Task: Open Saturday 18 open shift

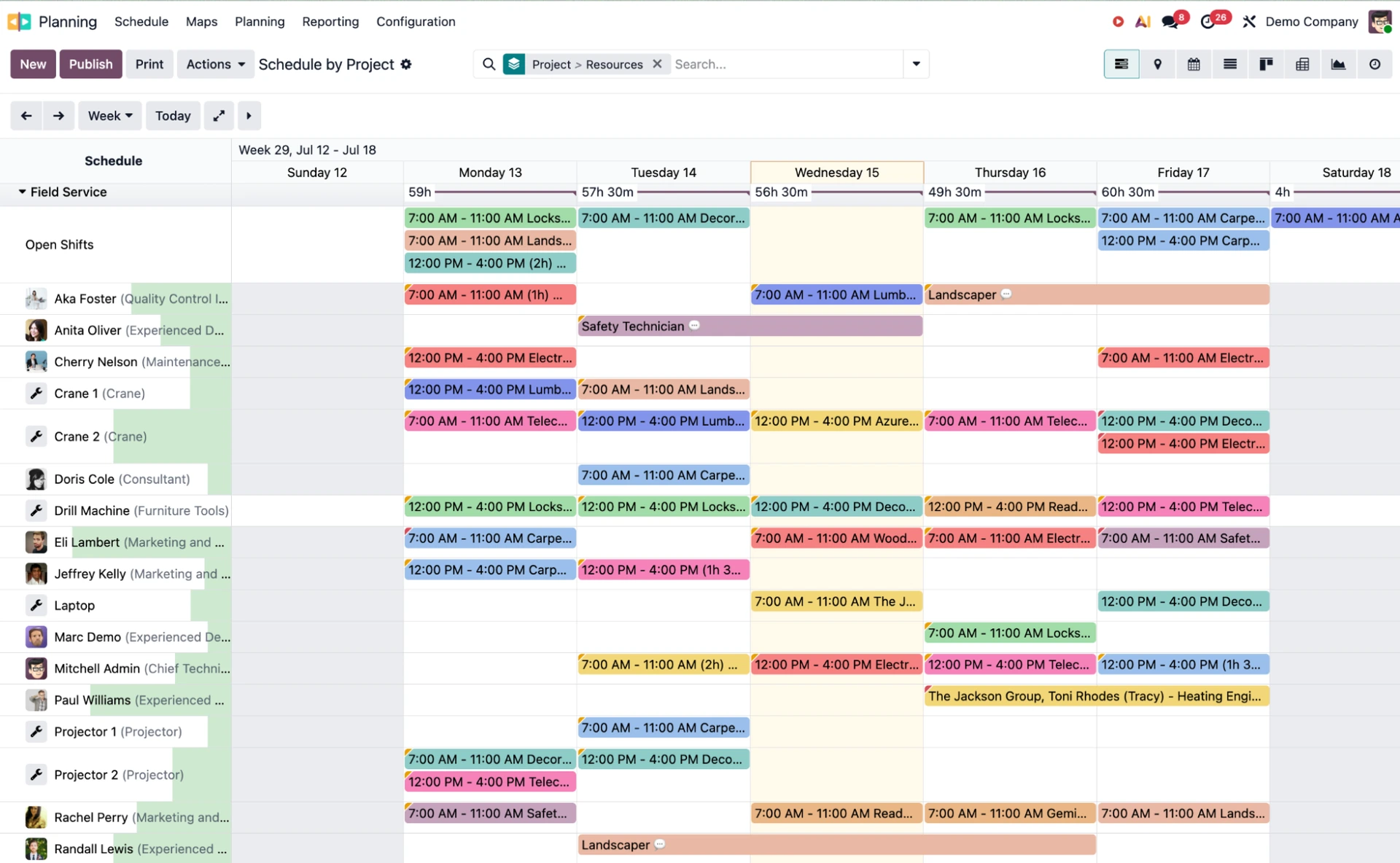Action: click(x=1336, y=218)
